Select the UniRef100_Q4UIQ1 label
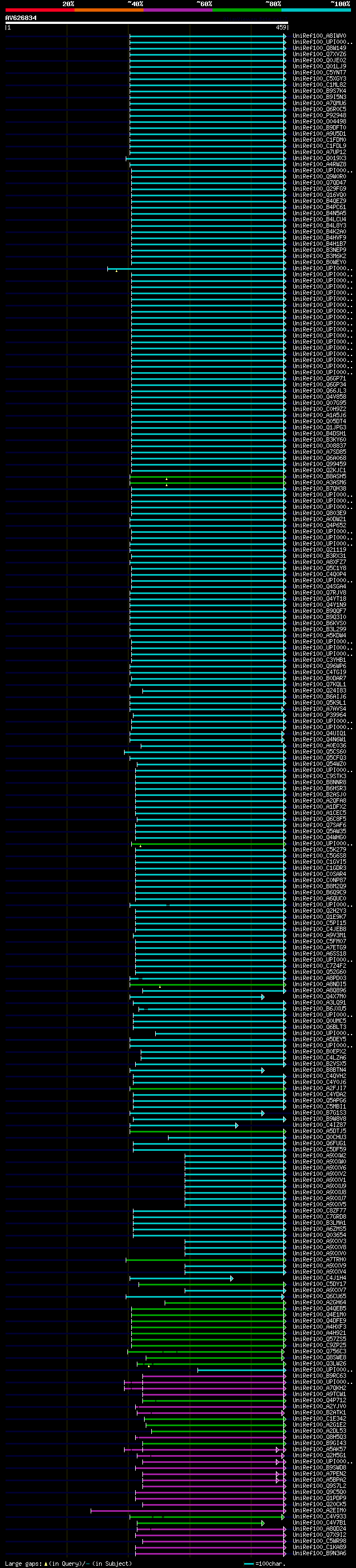Viewport: 356px width, 1568px height. pyautogui.click(x=319, y=733)
